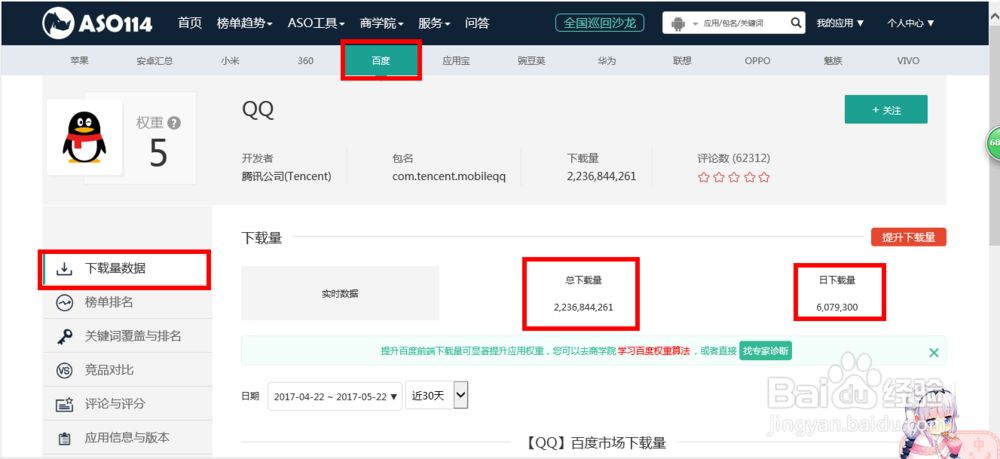Open 下载量数据 in the sidebar

coord(125,269)
